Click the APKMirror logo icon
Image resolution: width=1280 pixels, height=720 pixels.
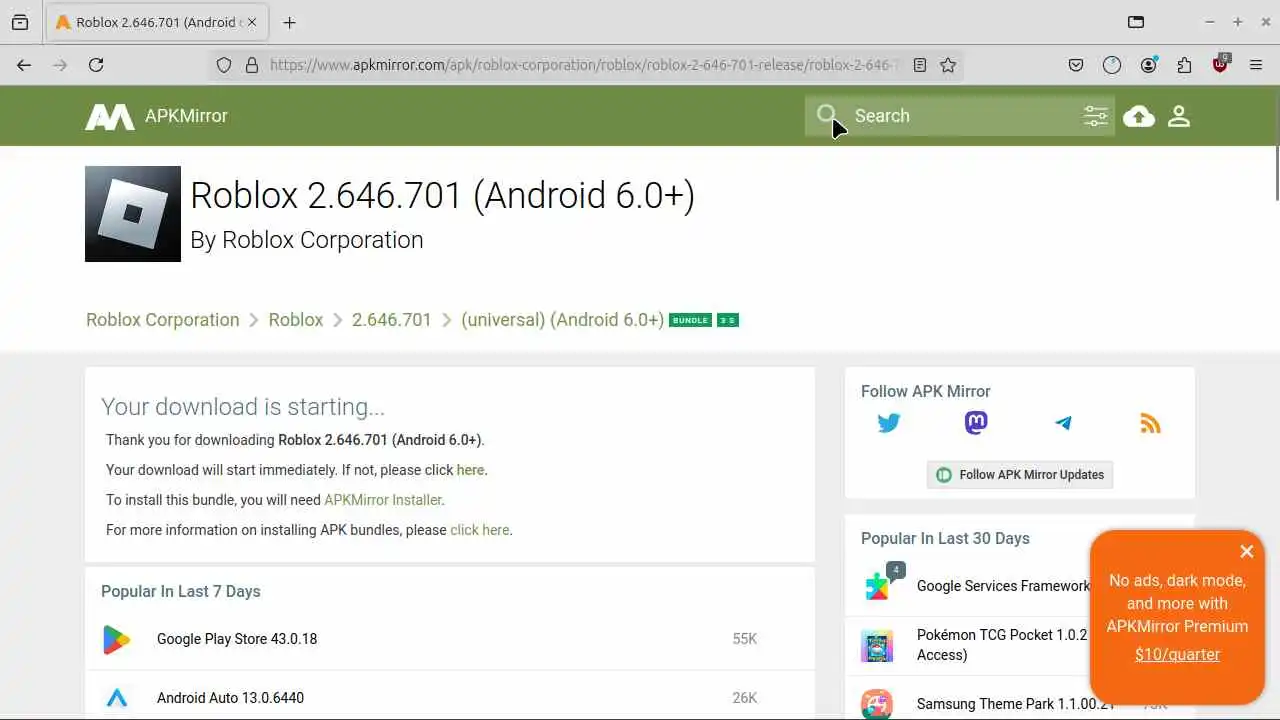coord(110,117)
